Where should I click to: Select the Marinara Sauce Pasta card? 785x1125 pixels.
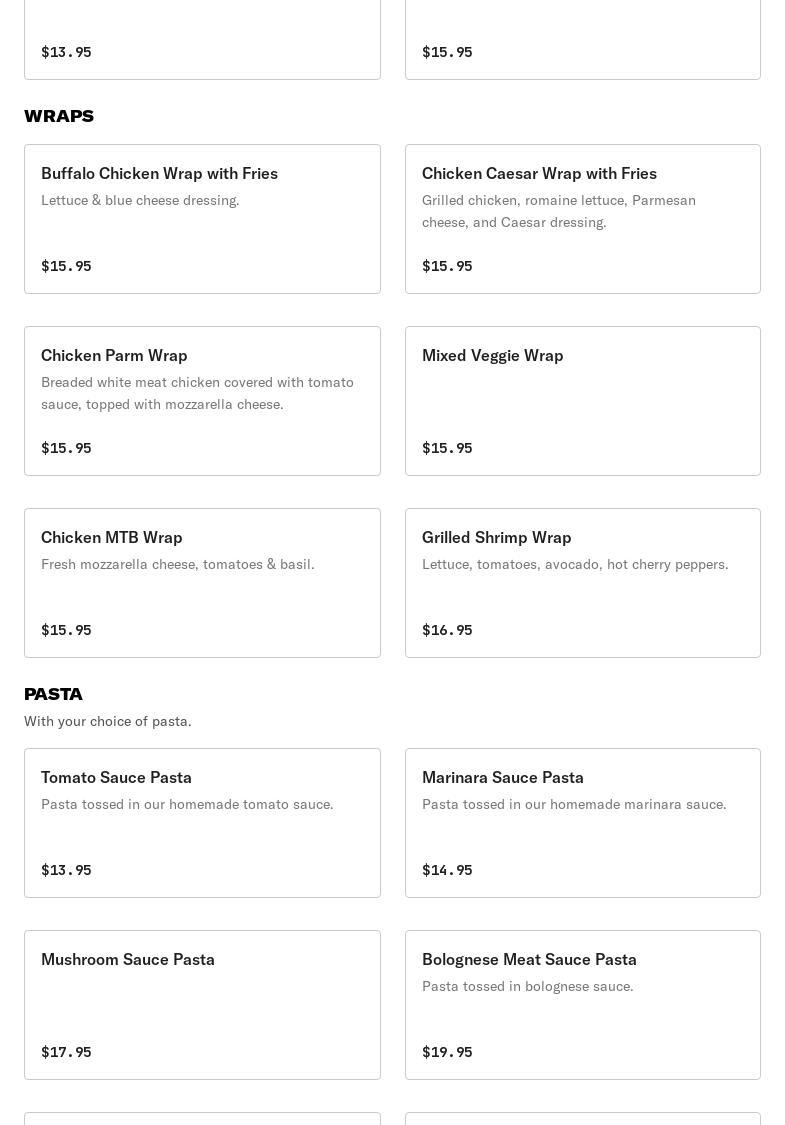(503, 778)
